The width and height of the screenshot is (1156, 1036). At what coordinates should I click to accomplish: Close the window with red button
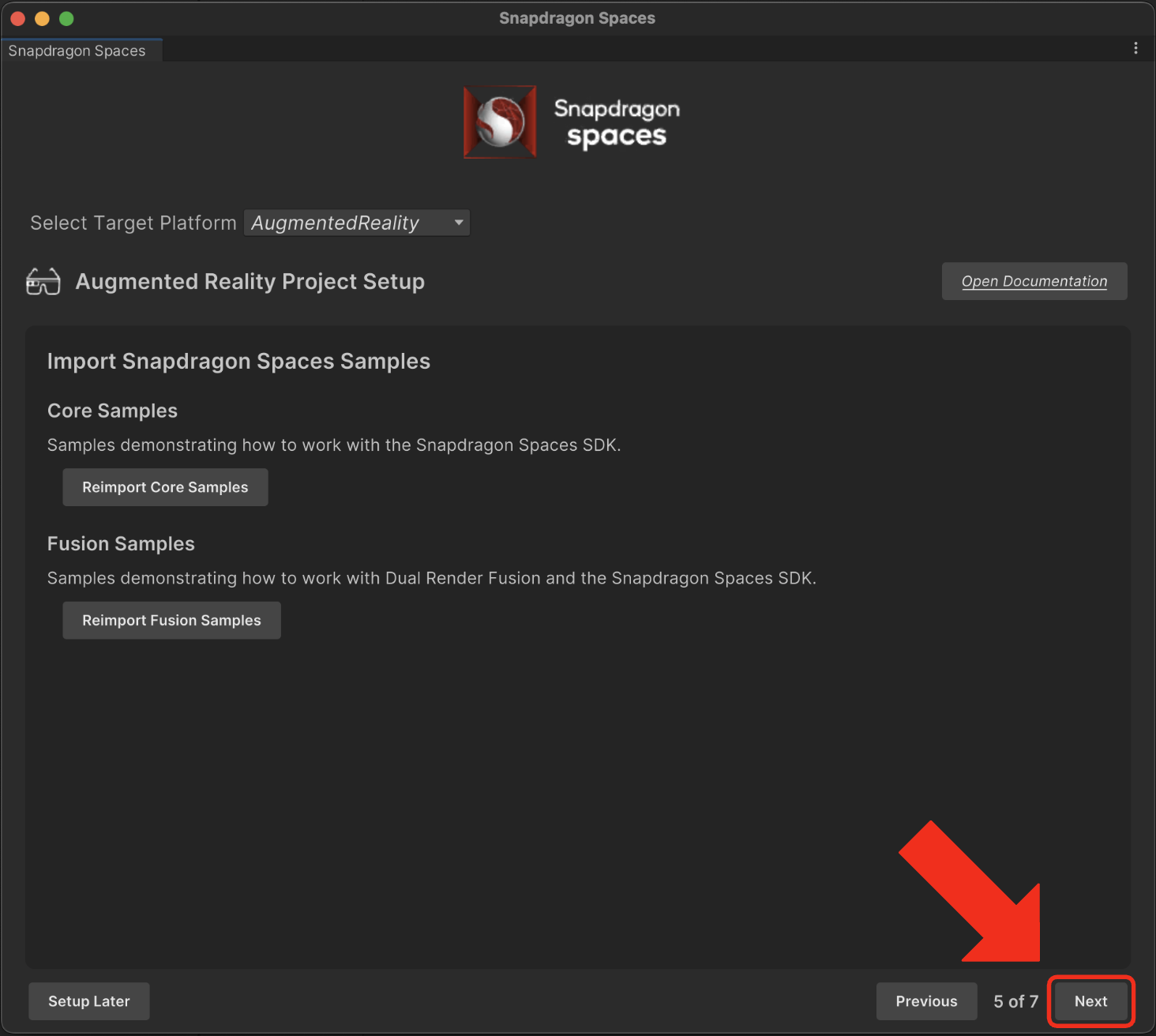coord(18,18)
